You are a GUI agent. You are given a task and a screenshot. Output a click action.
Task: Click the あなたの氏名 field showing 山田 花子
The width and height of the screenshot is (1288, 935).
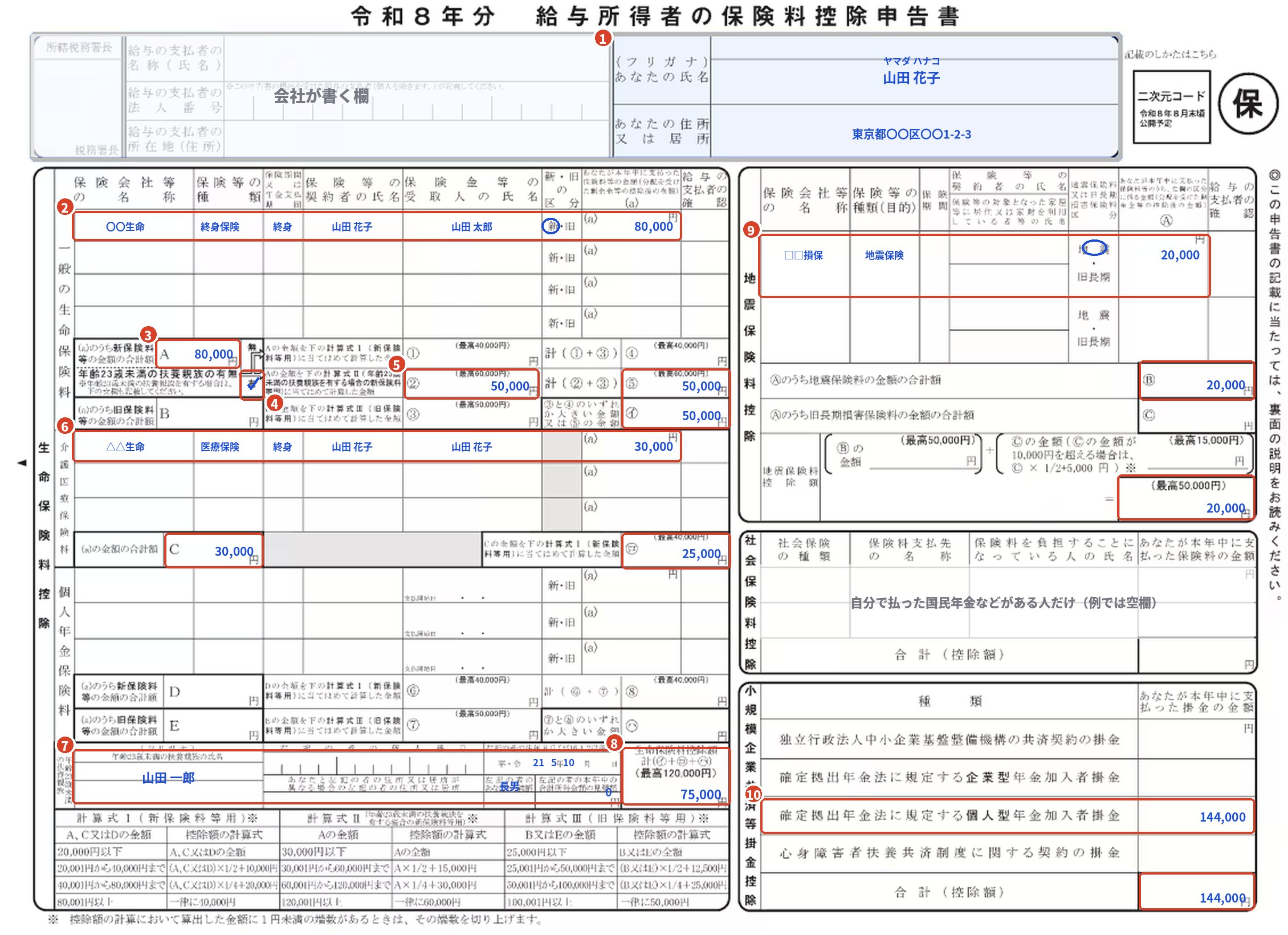pos(911,78)
